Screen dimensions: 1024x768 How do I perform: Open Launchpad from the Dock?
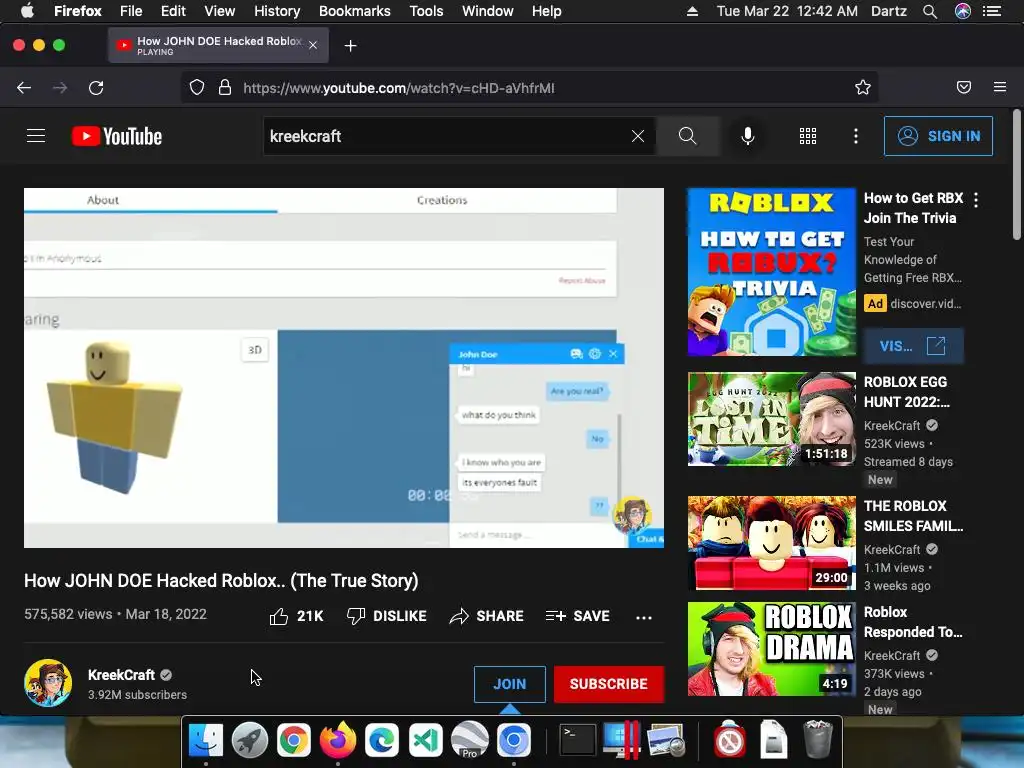pyautogui.click(x=249, y=741)
